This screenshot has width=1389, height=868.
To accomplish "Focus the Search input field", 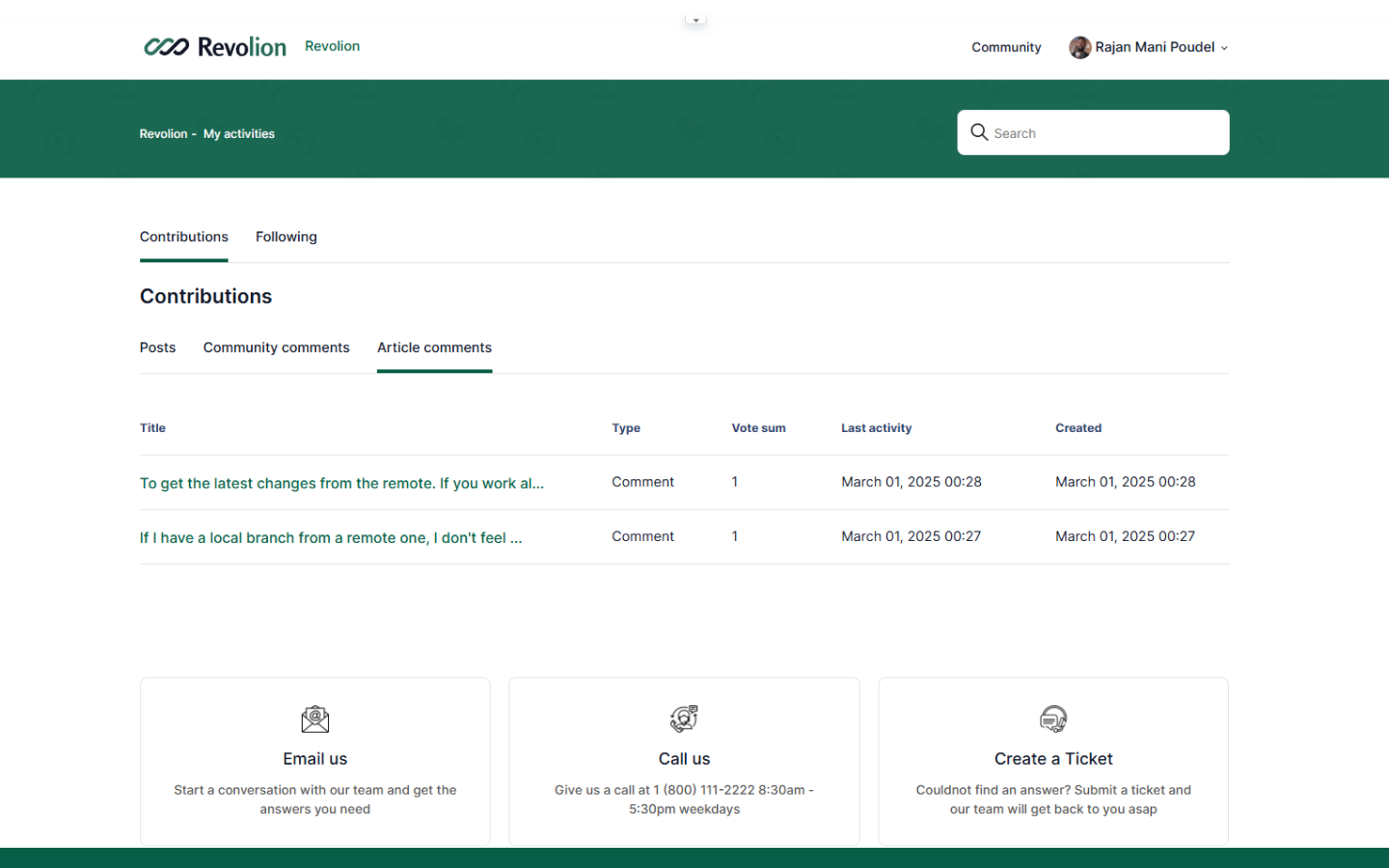I will pyautogui.click(x=1104, y=133).
